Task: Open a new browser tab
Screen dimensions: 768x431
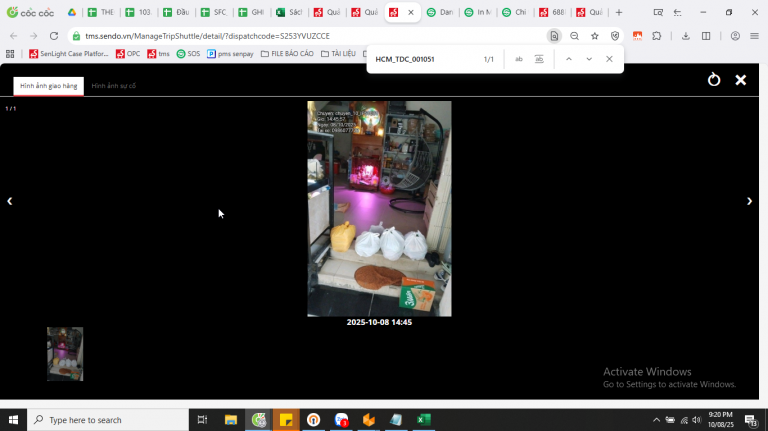Action: pos(619,12)
